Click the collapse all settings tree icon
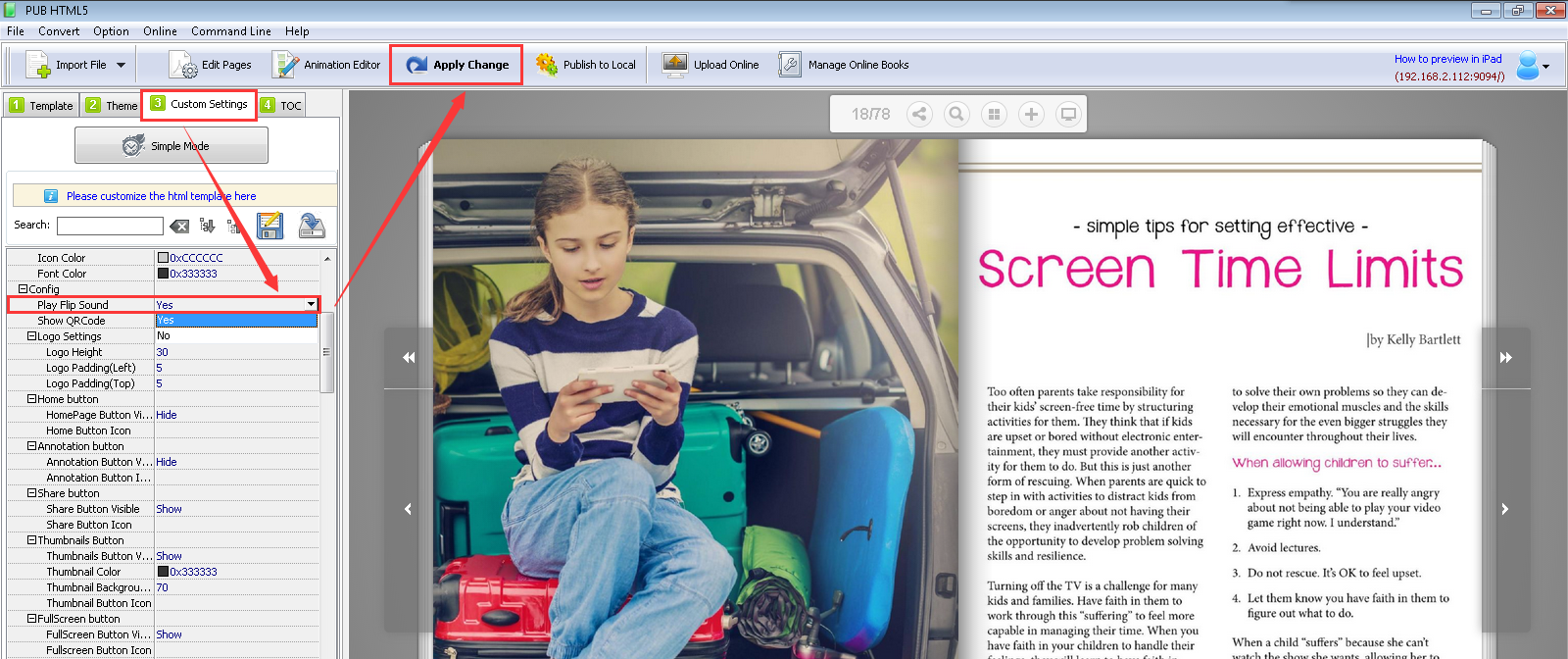 click(x=234, y=226)
